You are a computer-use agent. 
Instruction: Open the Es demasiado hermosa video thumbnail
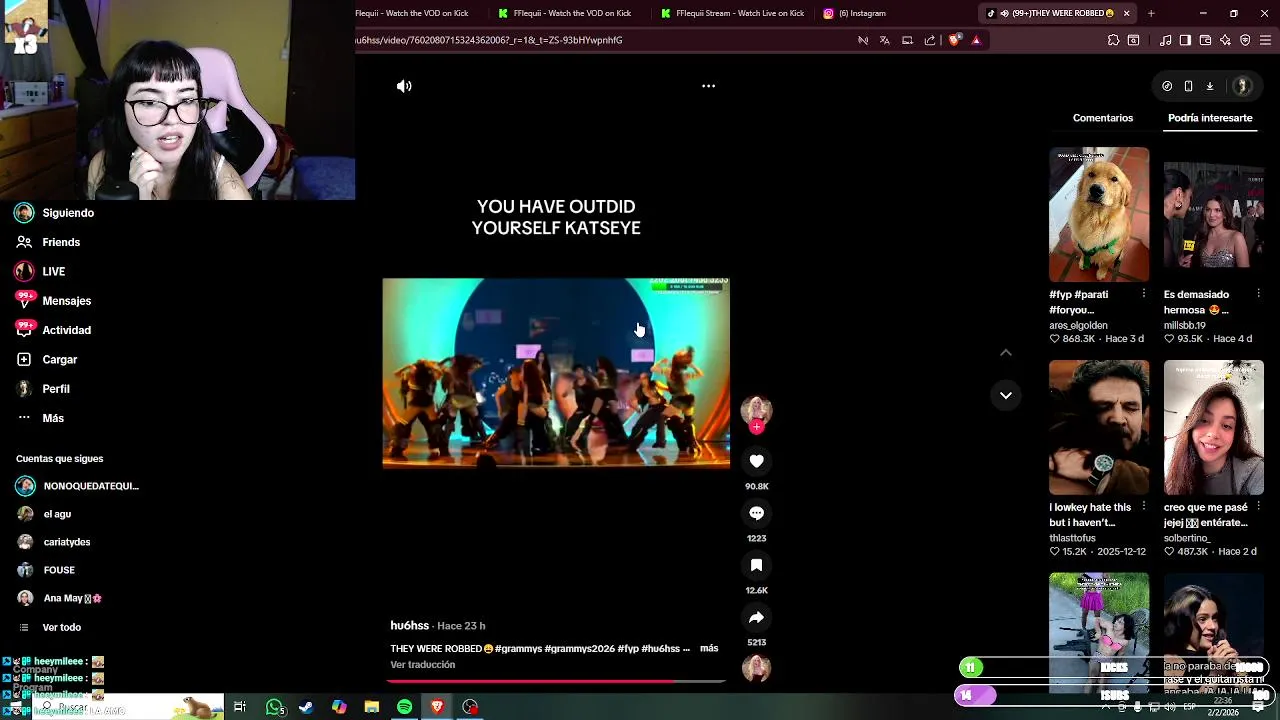point(1213,214)
